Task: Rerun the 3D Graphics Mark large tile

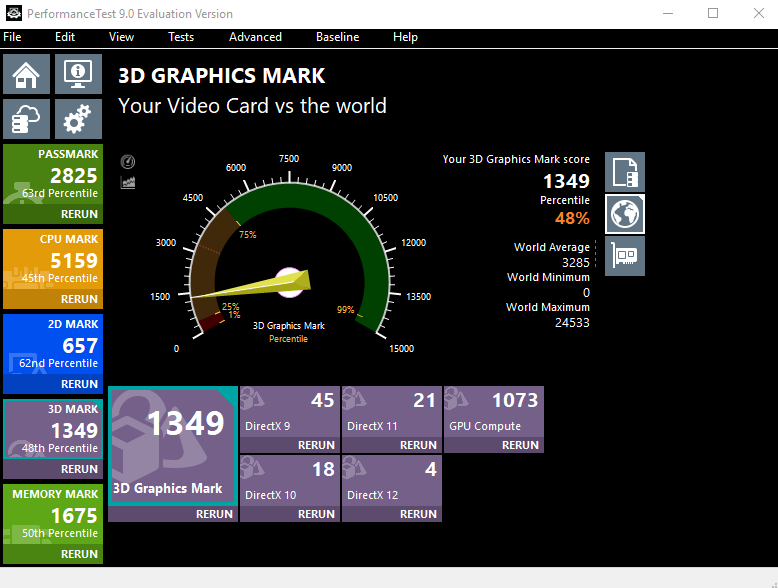Action: [x=214, y=514]
